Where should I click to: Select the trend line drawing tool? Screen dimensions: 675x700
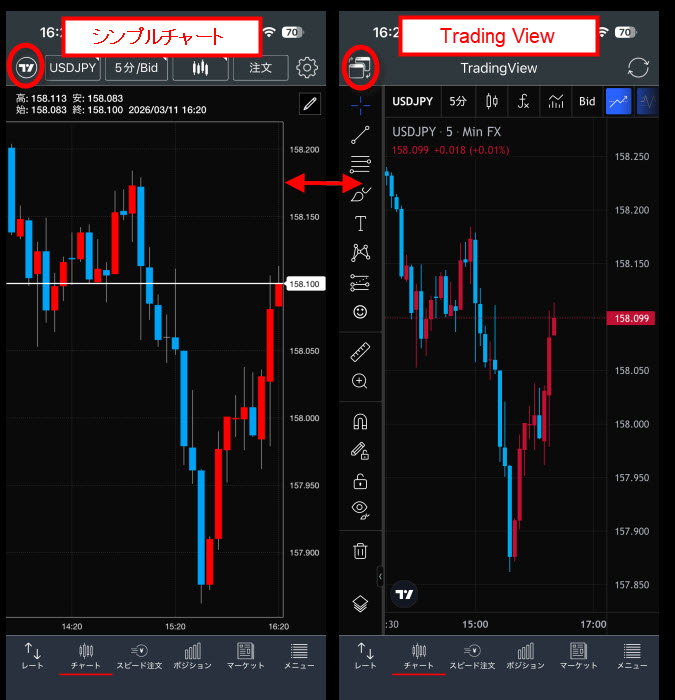point(360,137)
